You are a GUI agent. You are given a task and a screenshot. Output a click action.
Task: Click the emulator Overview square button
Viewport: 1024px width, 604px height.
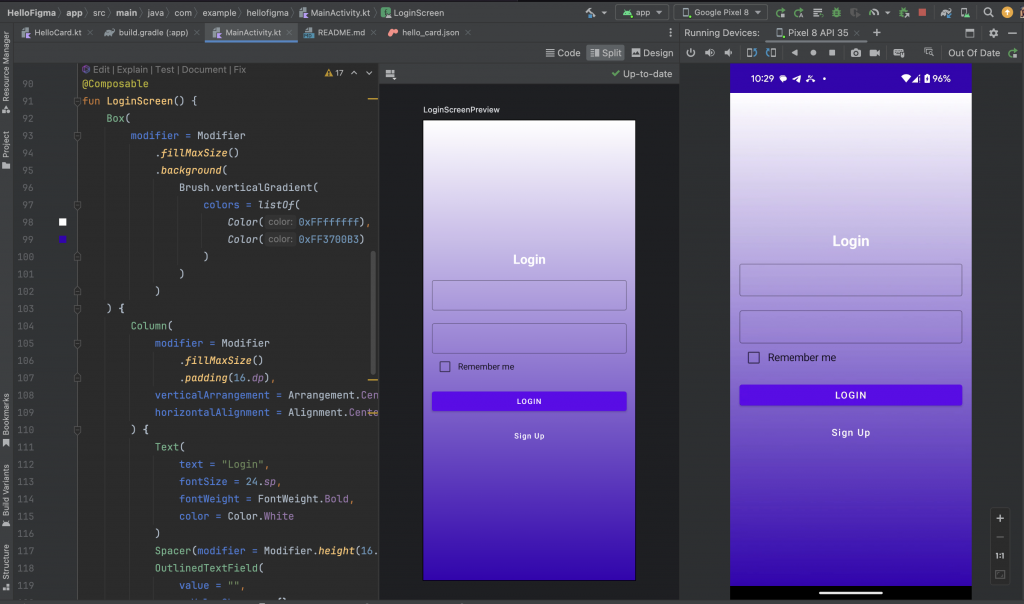[x=832, y=53]
